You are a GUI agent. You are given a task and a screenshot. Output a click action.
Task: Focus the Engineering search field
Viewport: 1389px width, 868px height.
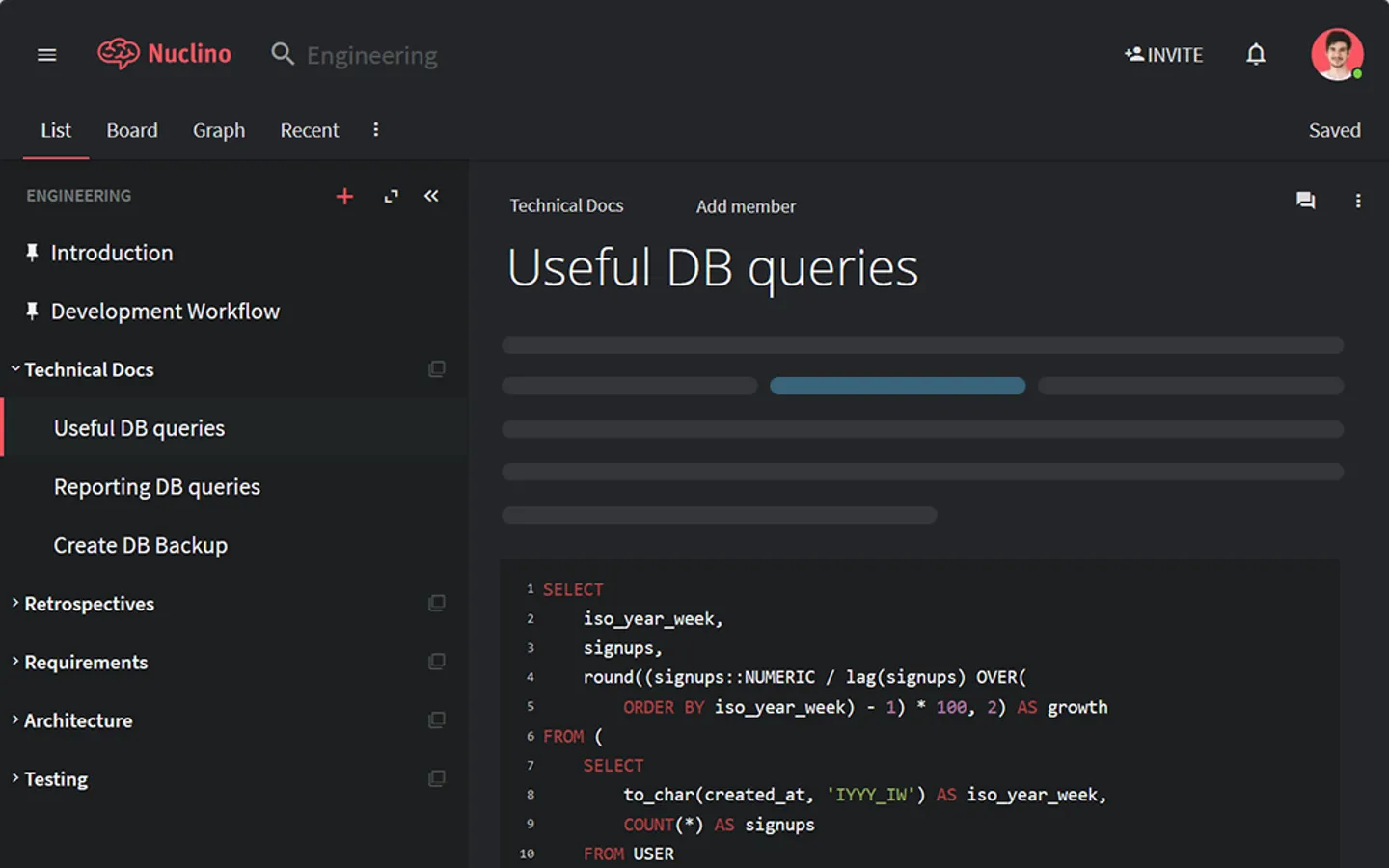pos(372,55)
